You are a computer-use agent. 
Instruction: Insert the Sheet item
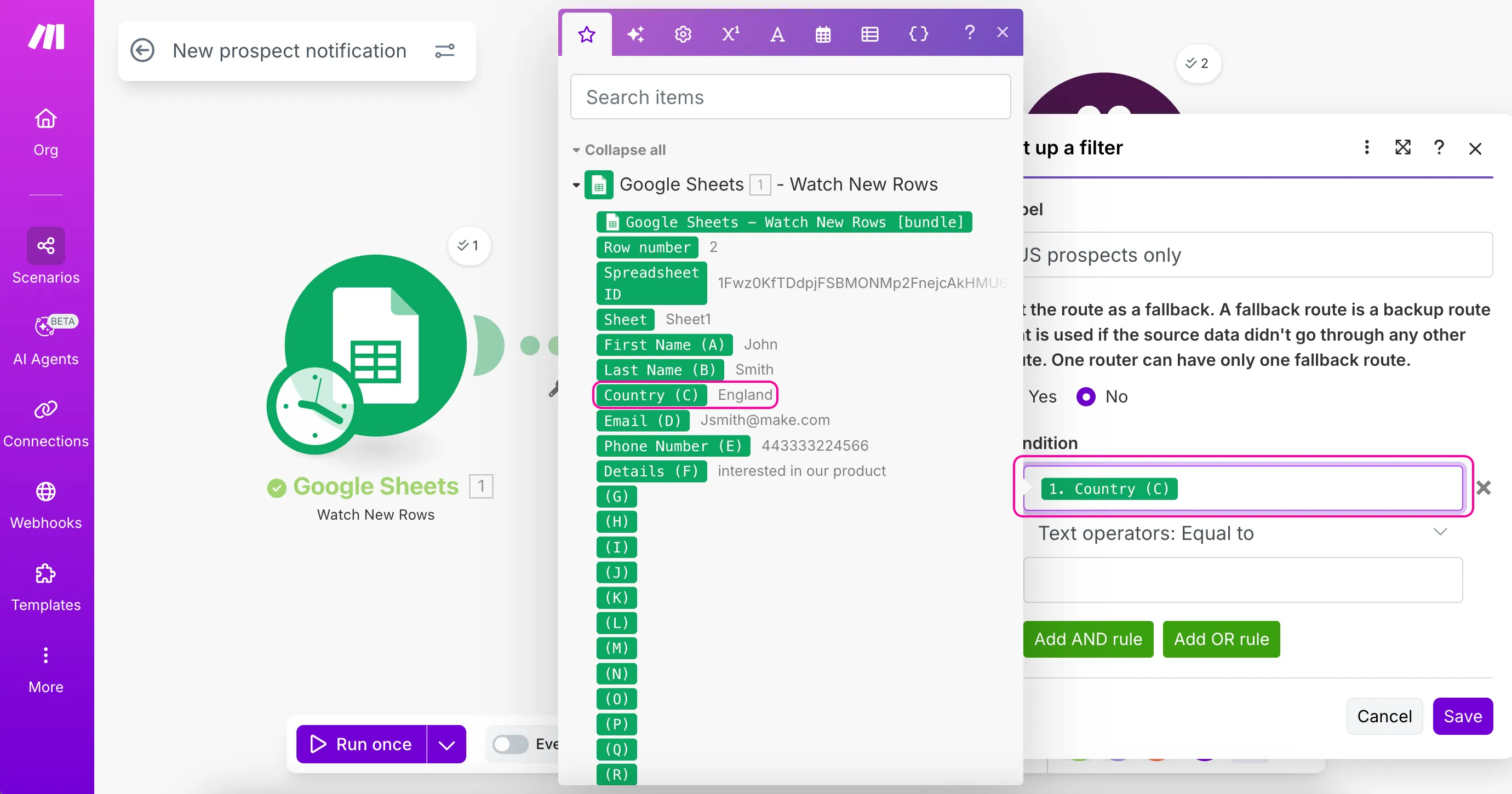[625, 319]
